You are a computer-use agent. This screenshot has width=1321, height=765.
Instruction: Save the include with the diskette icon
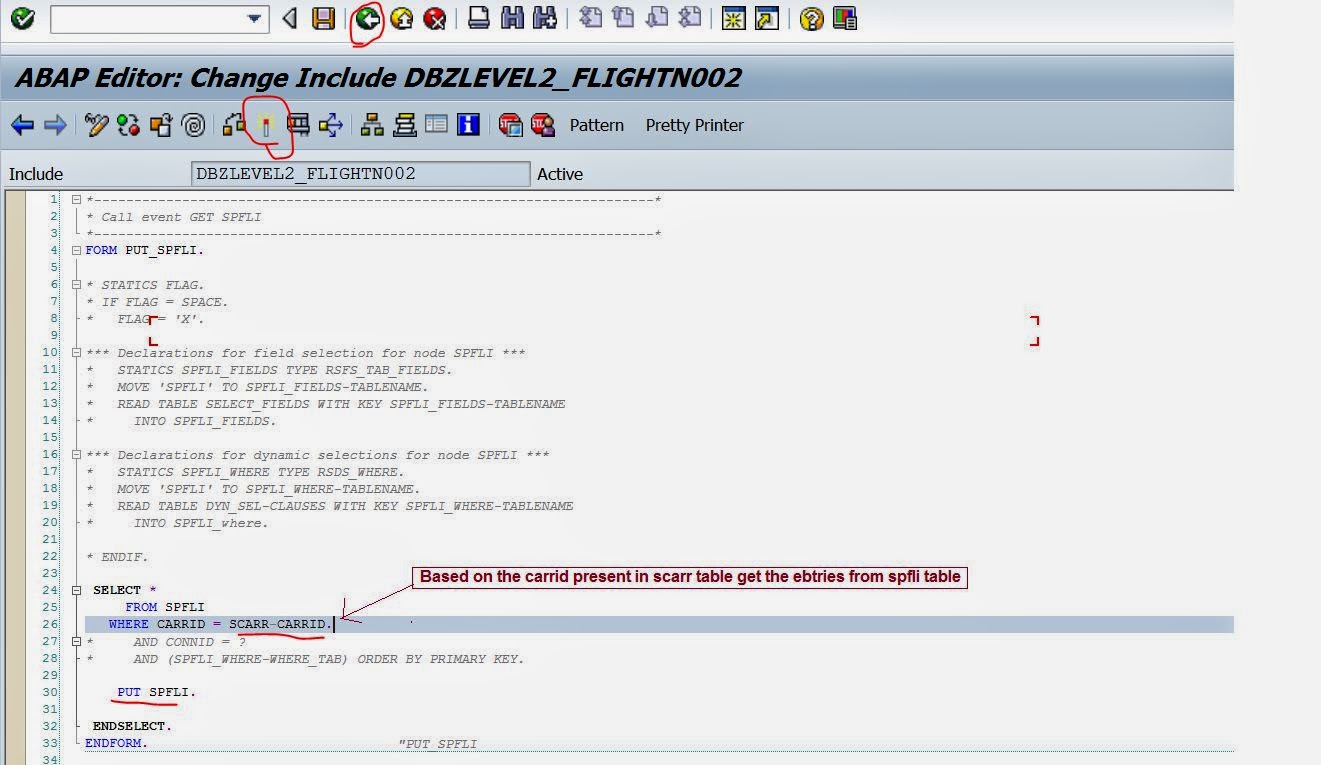323,18
